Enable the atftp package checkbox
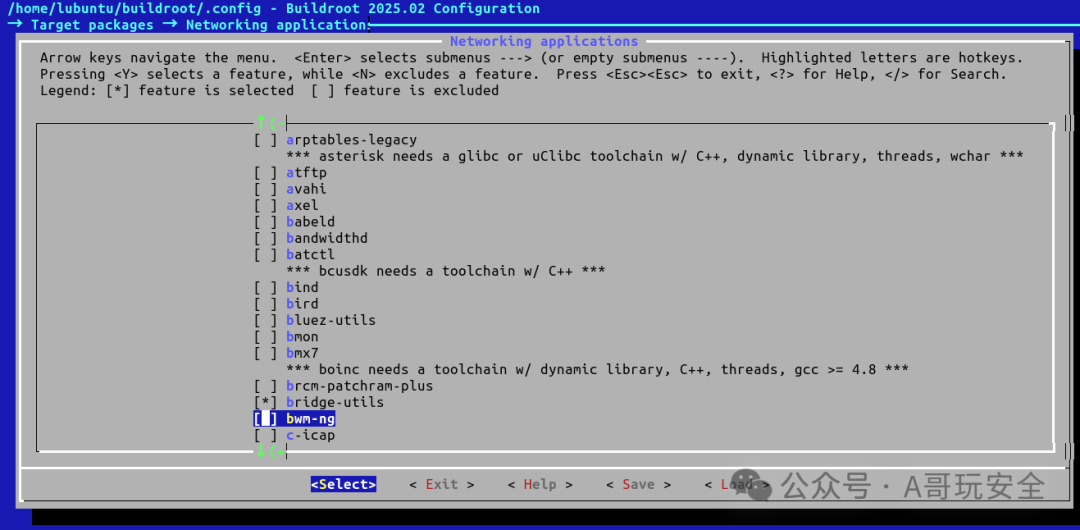This screenshot has height=530, width=1080. point(266,173)
